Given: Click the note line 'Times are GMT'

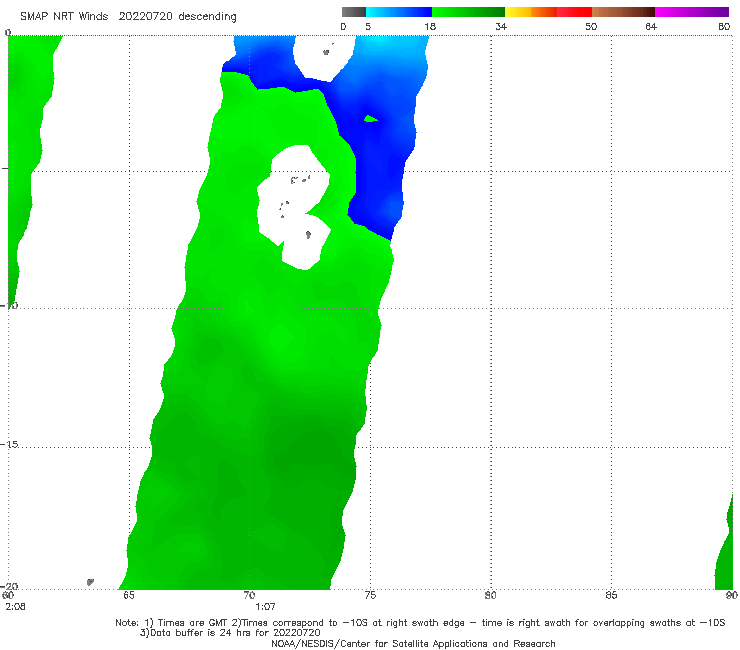Looking at the screenshot, I should click(x=193, y=623).
